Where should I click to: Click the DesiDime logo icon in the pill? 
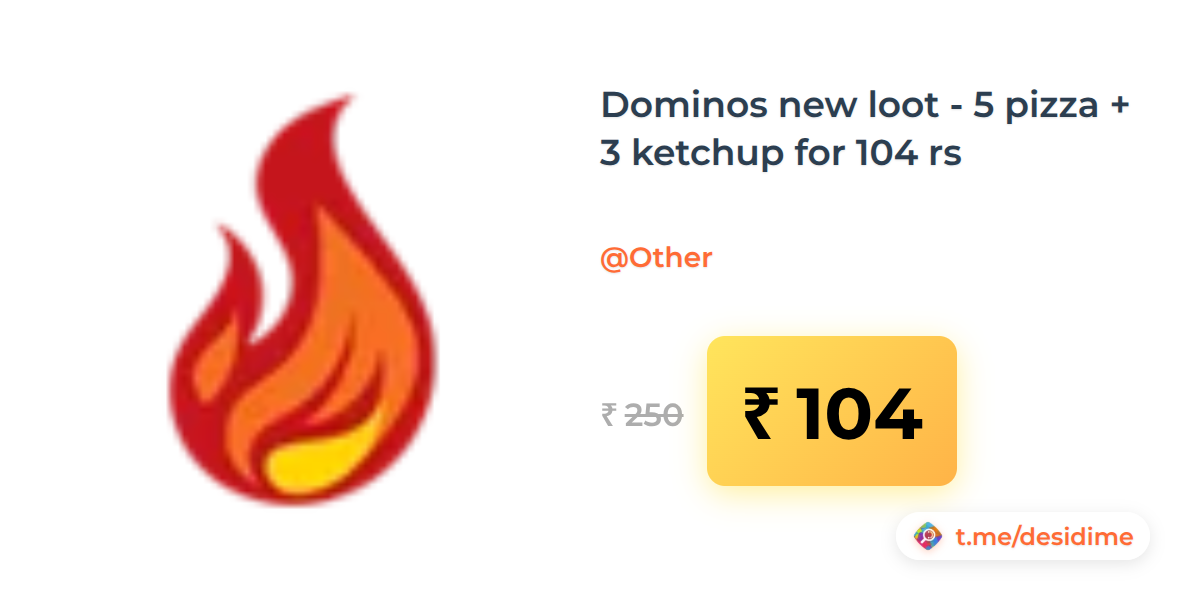(x=929, y=537)
